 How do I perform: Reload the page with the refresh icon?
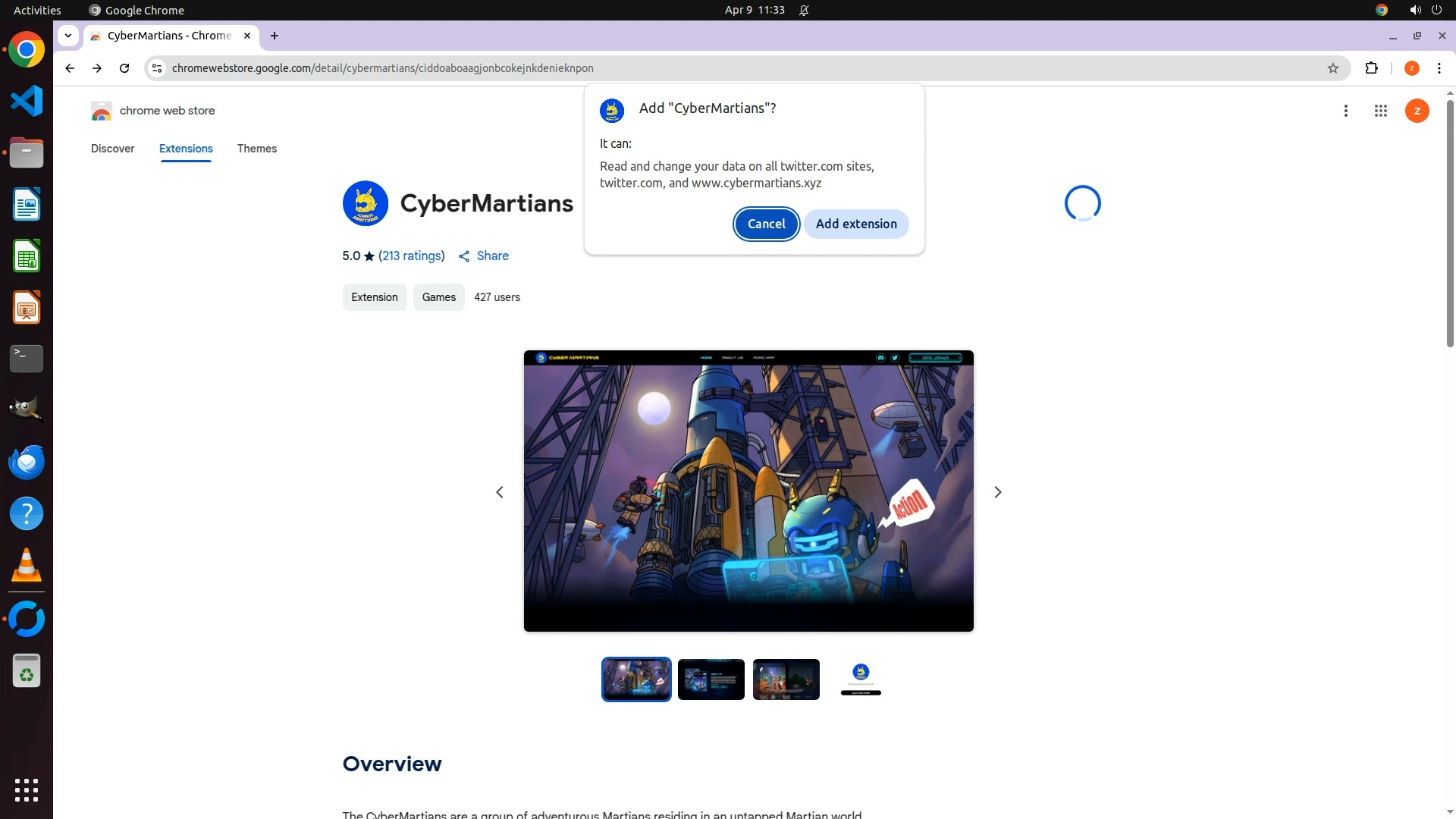pos(124,68)
